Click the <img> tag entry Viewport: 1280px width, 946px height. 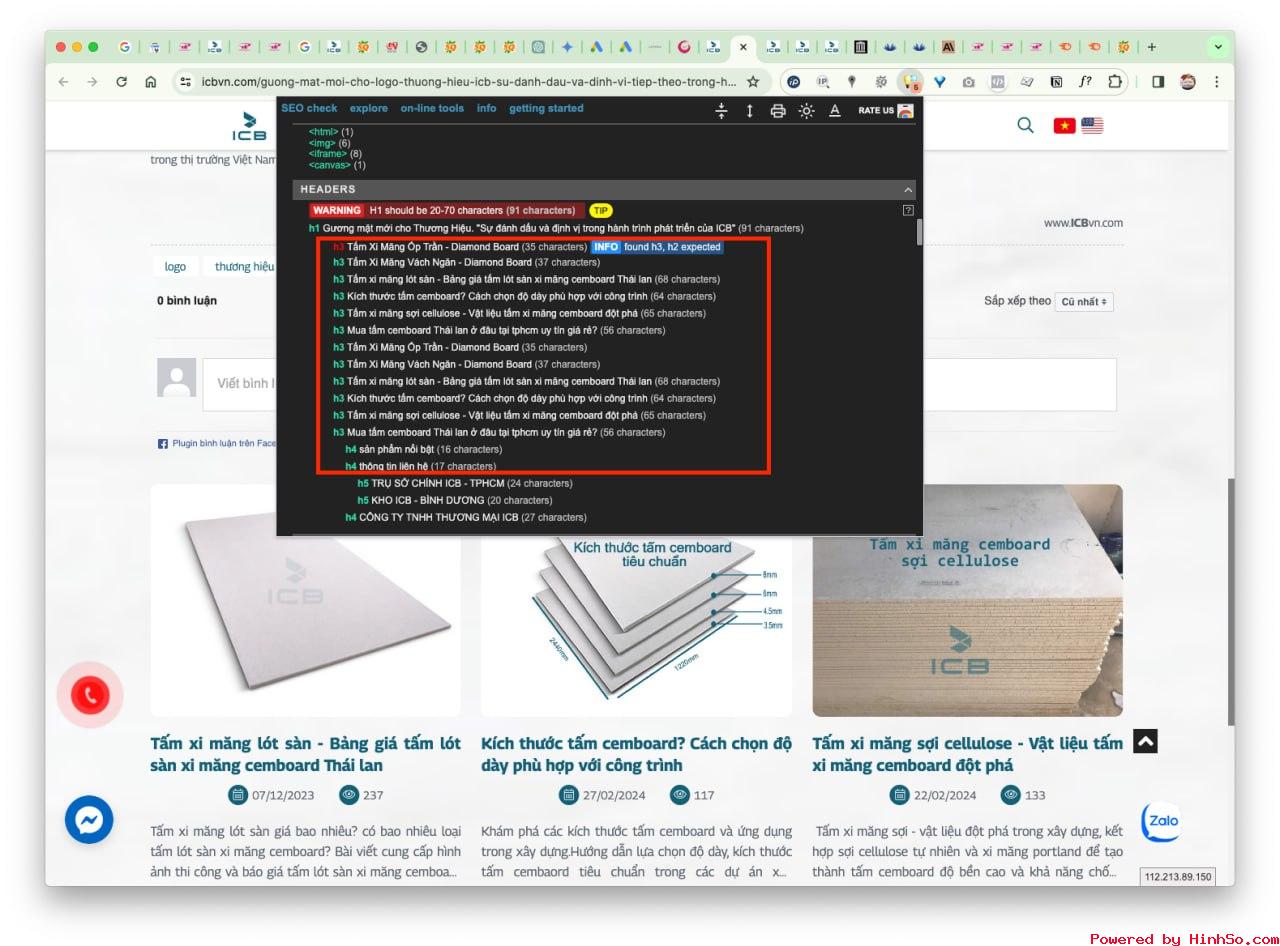click(x=329, y=143)
